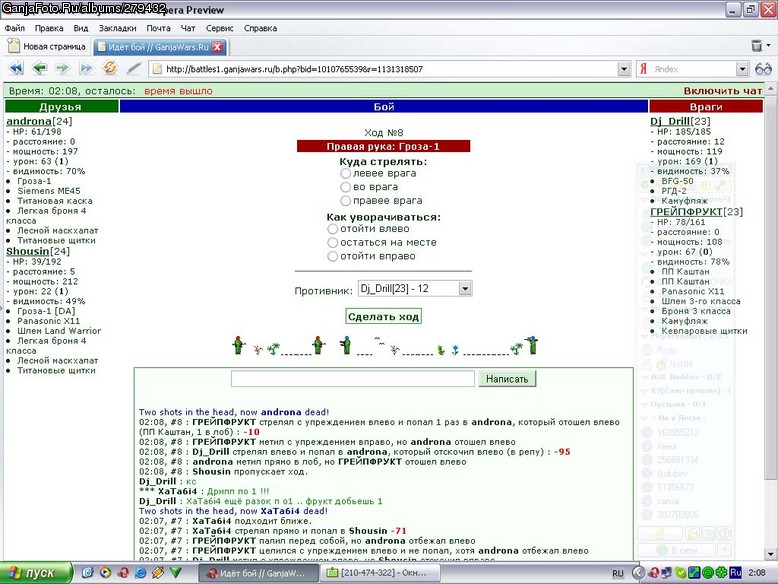This screenshot has width=778, height=584.
Task: Click the Yandex Я search engine icon
Action: [x=644, y=69]
